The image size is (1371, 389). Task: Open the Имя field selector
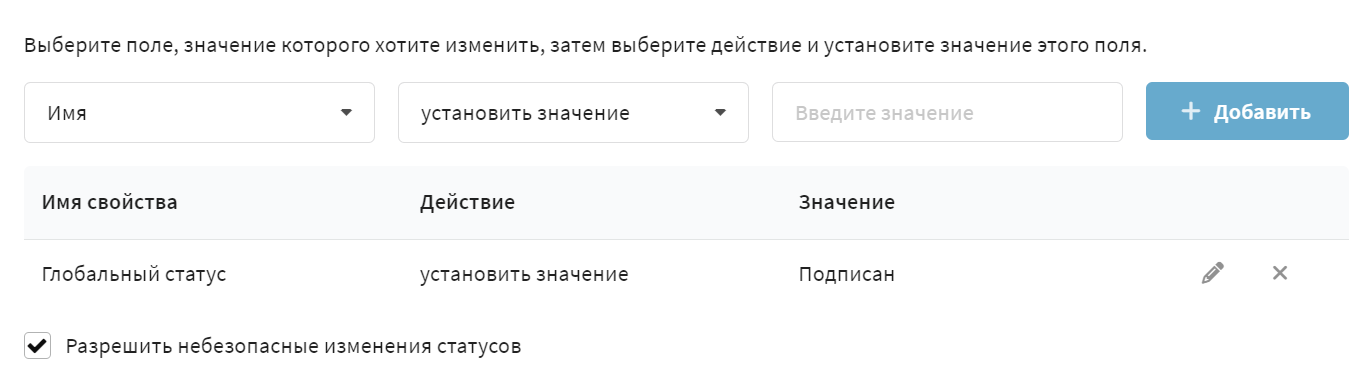pyautogui.click(x=199, y=112)
